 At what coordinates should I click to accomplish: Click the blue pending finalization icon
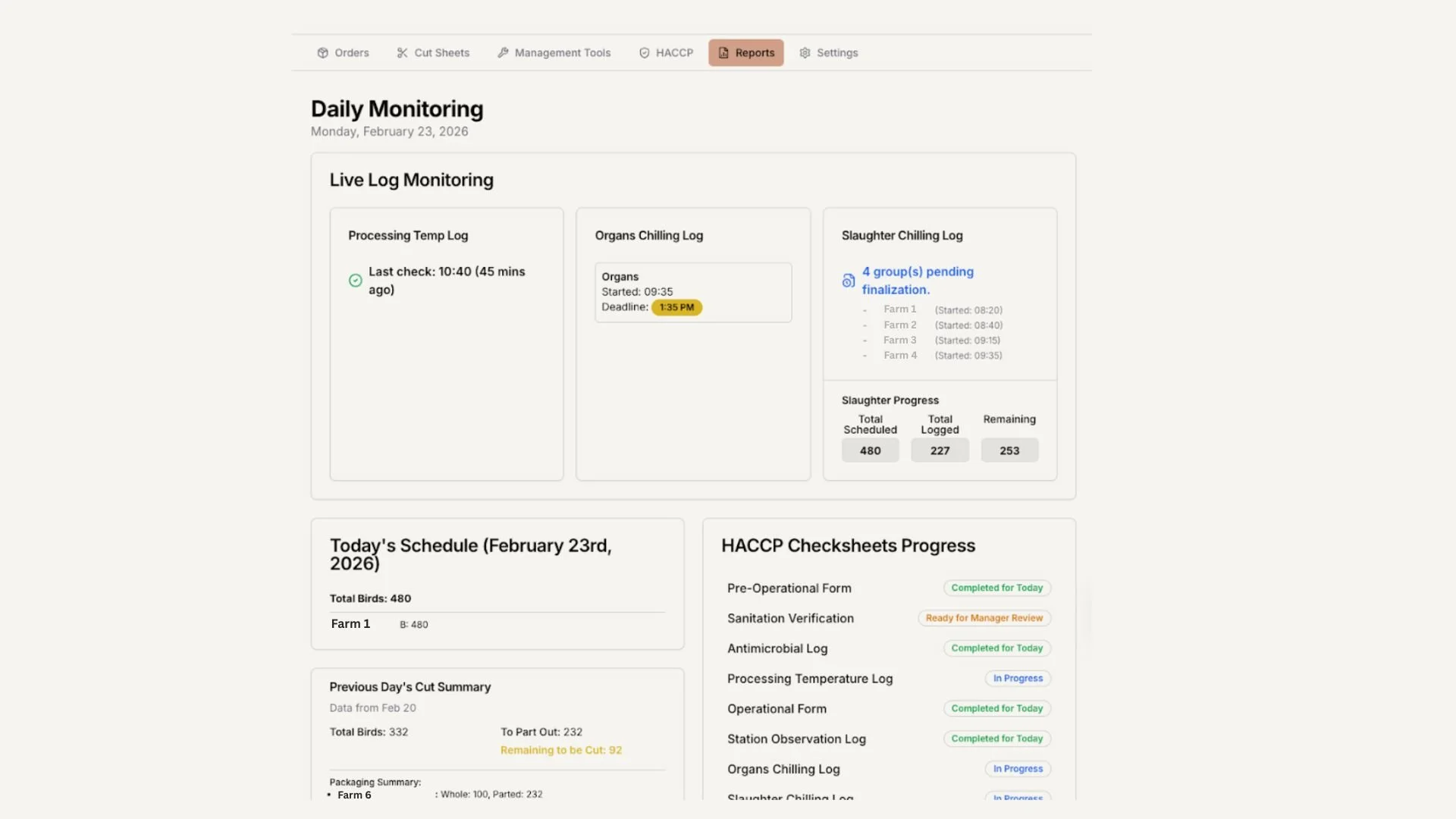(849, 281)
